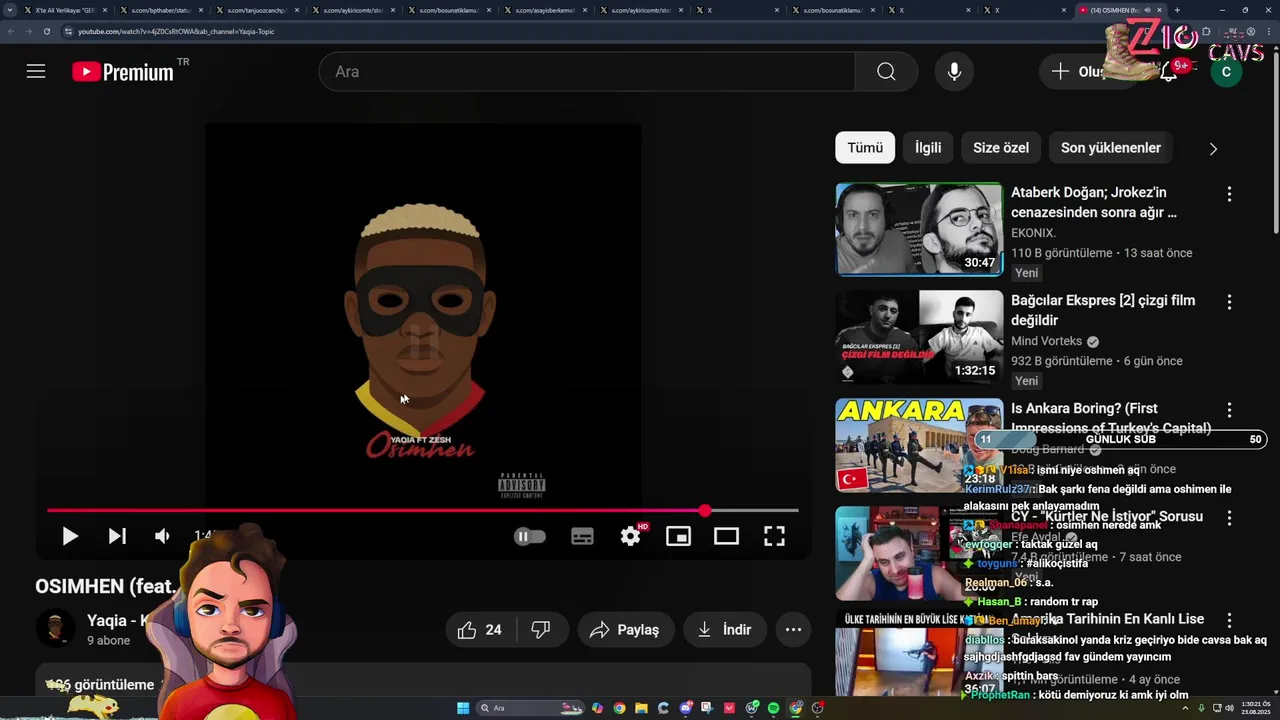Open player settings gear
1280x720 pixels.
pyautogui.click(x=630, y=536)
